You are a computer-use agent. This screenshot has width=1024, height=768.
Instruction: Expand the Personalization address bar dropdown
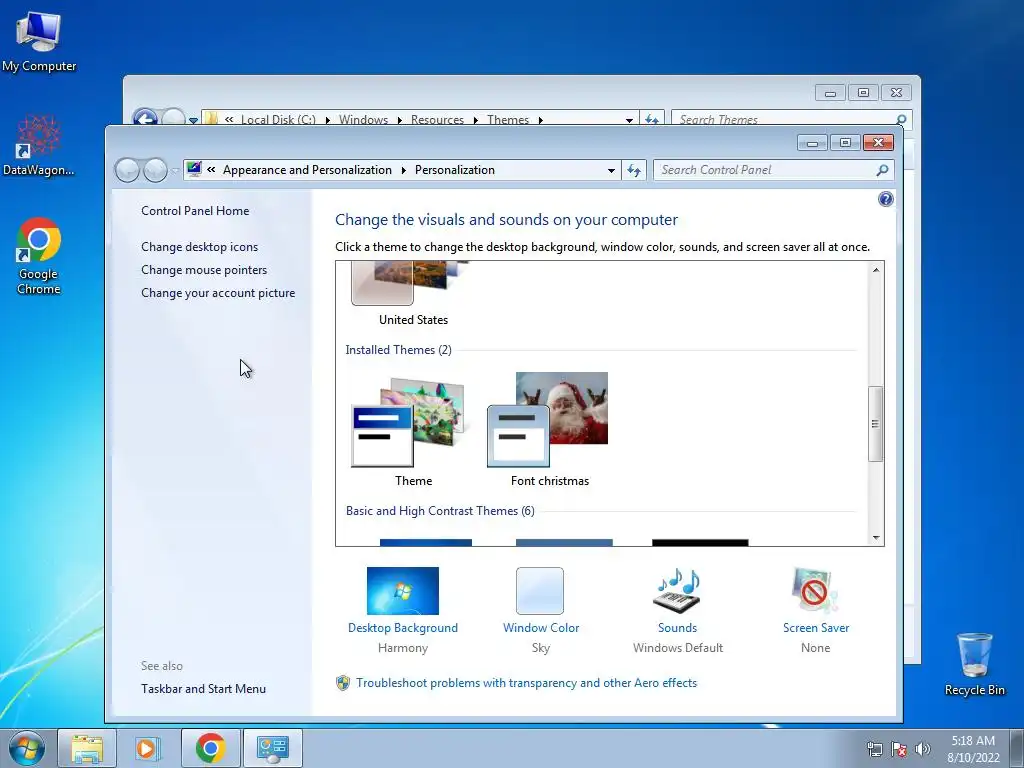click(x=611, y=170)
